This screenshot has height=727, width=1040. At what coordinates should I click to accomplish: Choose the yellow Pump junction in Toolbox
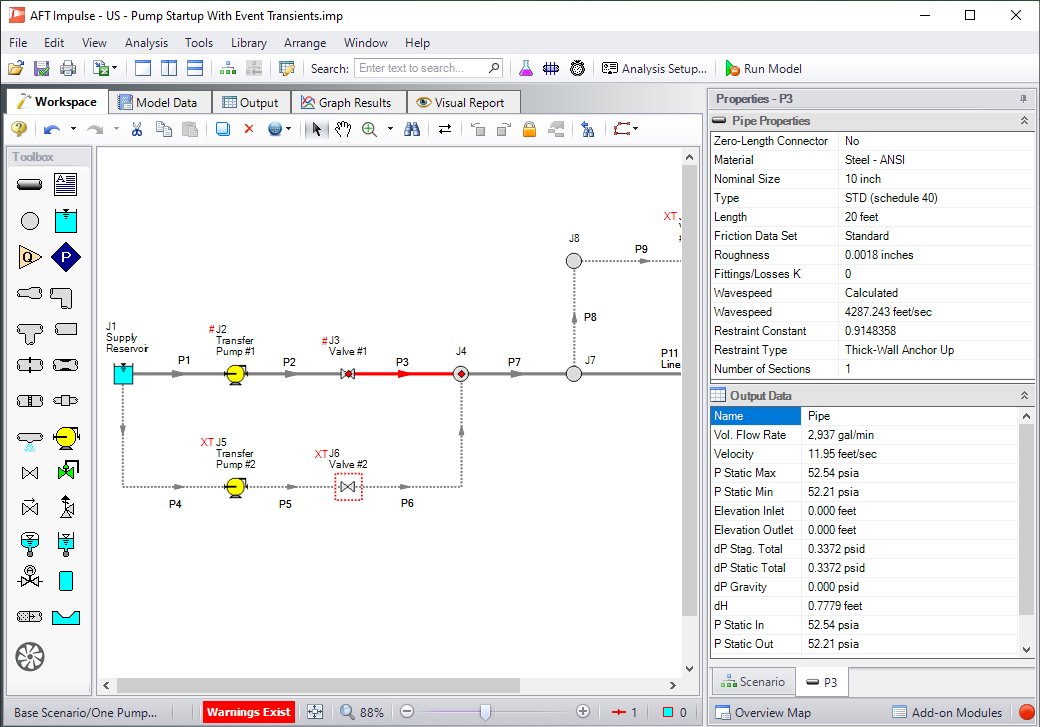click(x=65, y=437)
